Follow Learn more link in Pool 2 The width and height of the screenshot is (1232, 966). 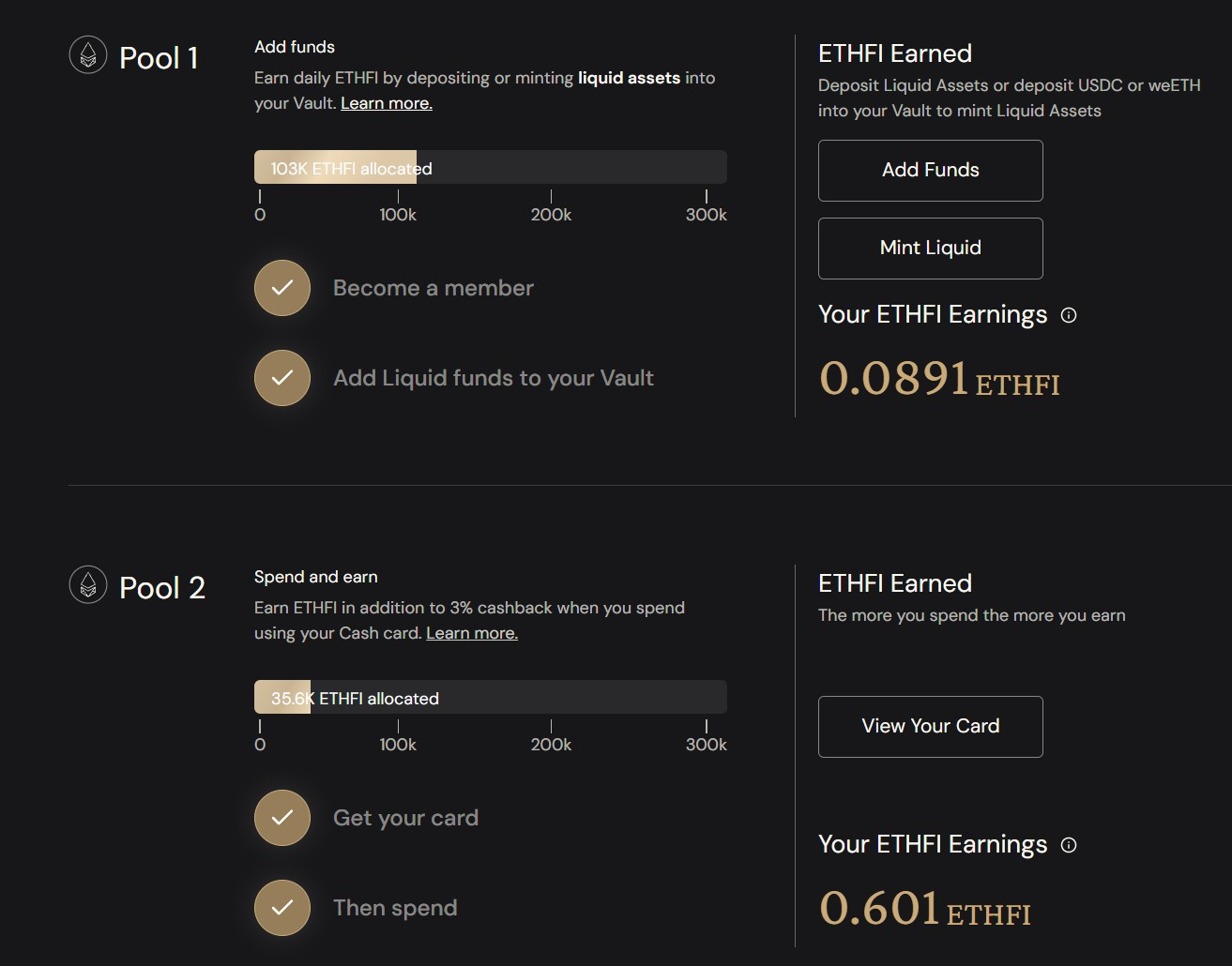472,633
